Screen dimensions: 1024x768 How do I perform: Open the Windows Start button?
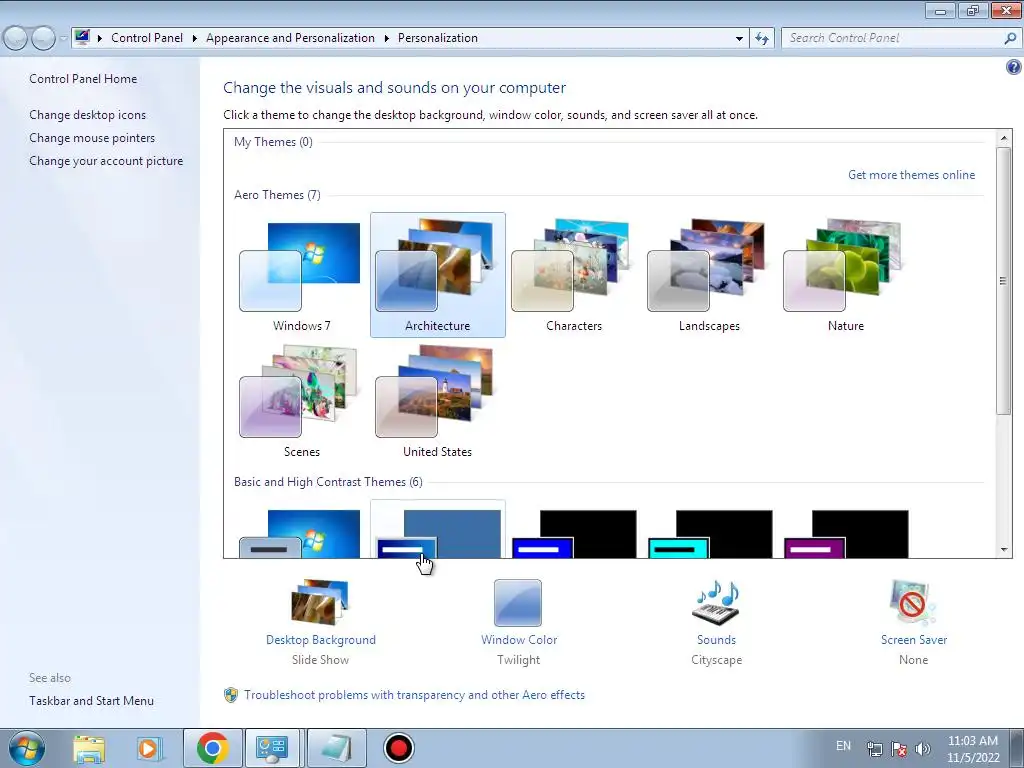coord(27,748)
